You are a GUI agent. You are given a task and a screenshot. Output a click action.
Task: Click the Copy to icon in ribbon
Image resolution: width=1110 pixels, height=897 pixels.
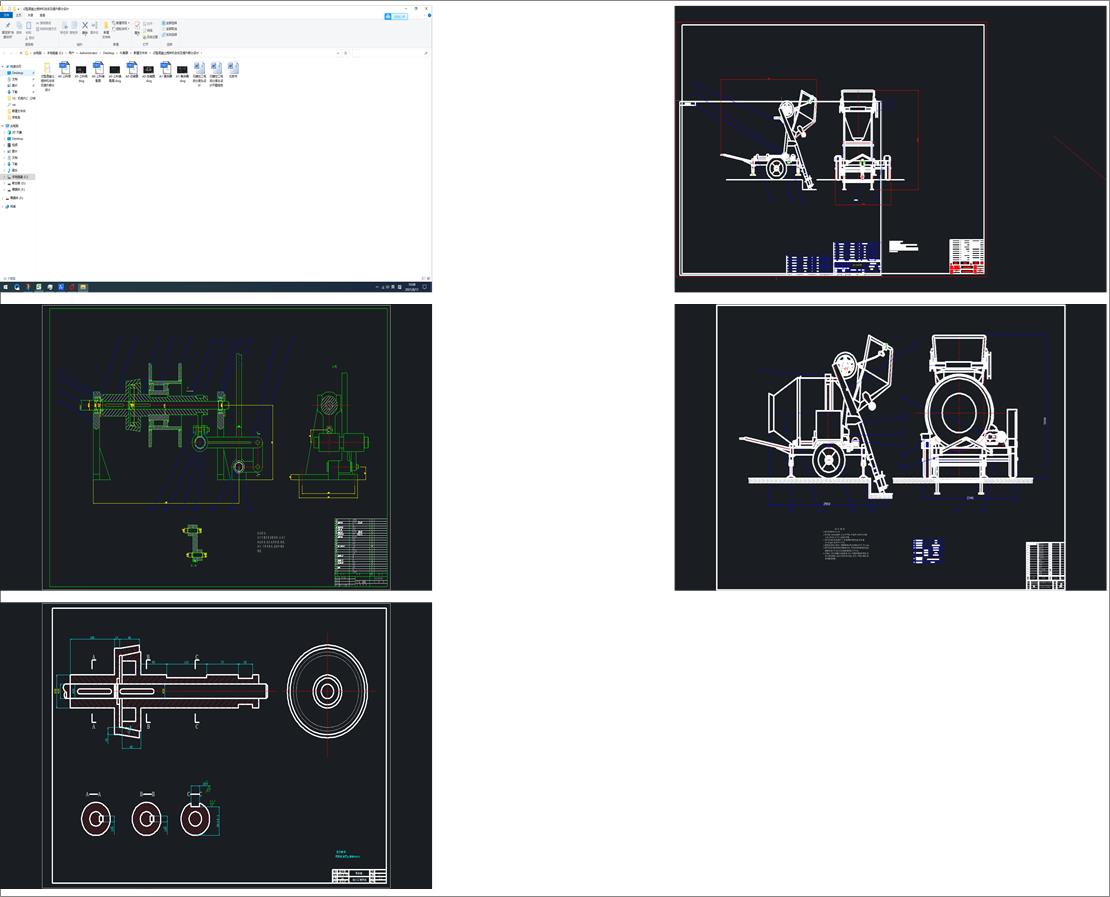click(74, 28)
